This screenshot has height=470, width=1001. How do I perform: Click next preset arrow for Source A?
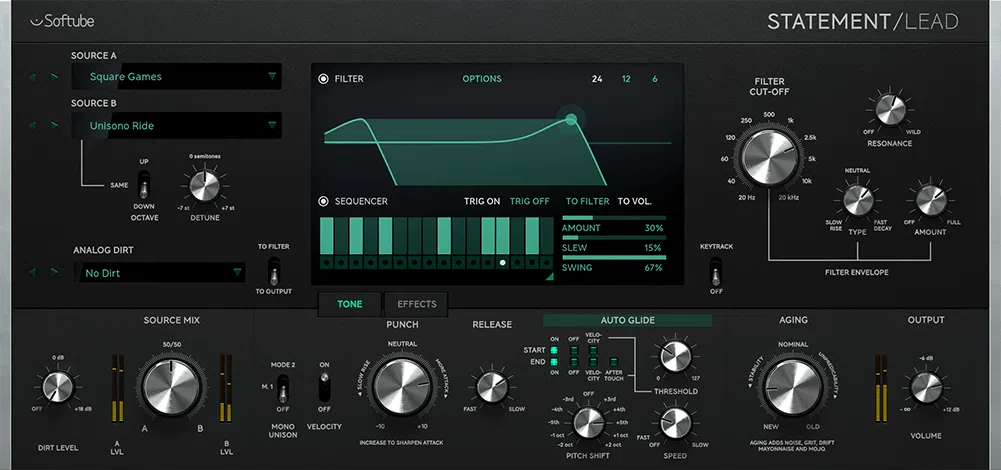[54, 76]
